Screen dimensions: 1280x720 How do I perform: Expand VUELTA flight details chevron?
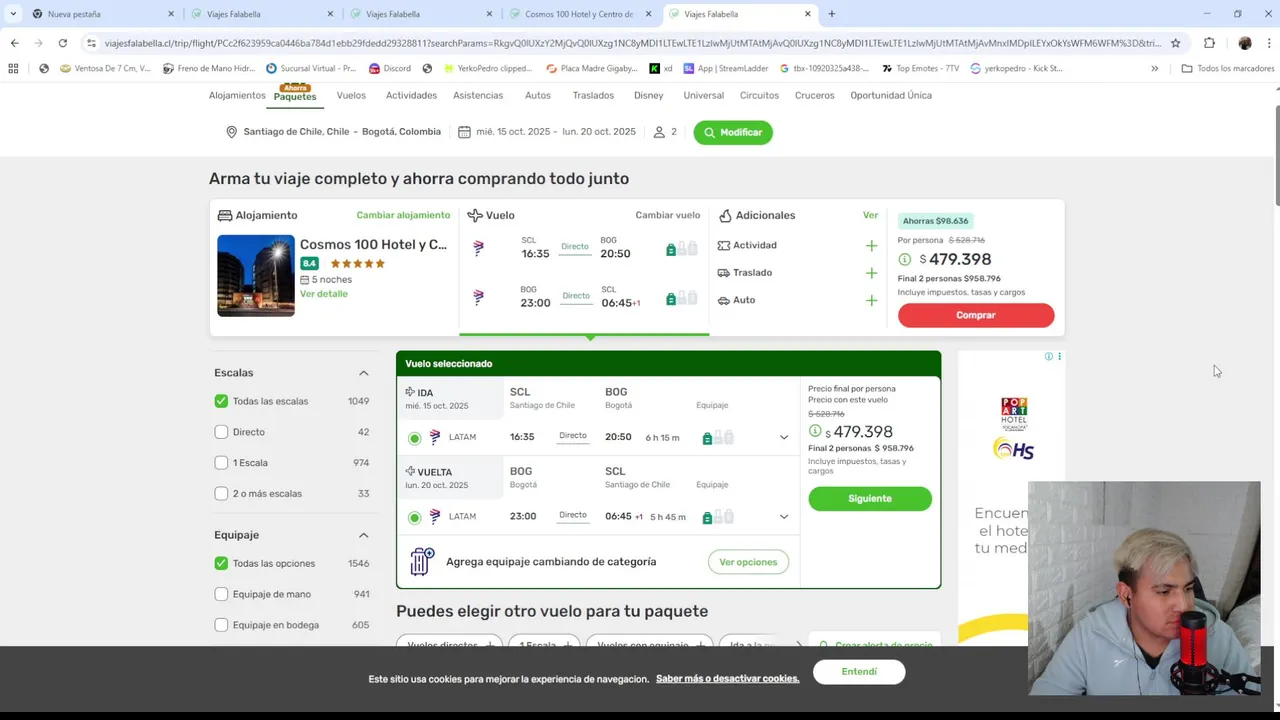tap(784, 517)
